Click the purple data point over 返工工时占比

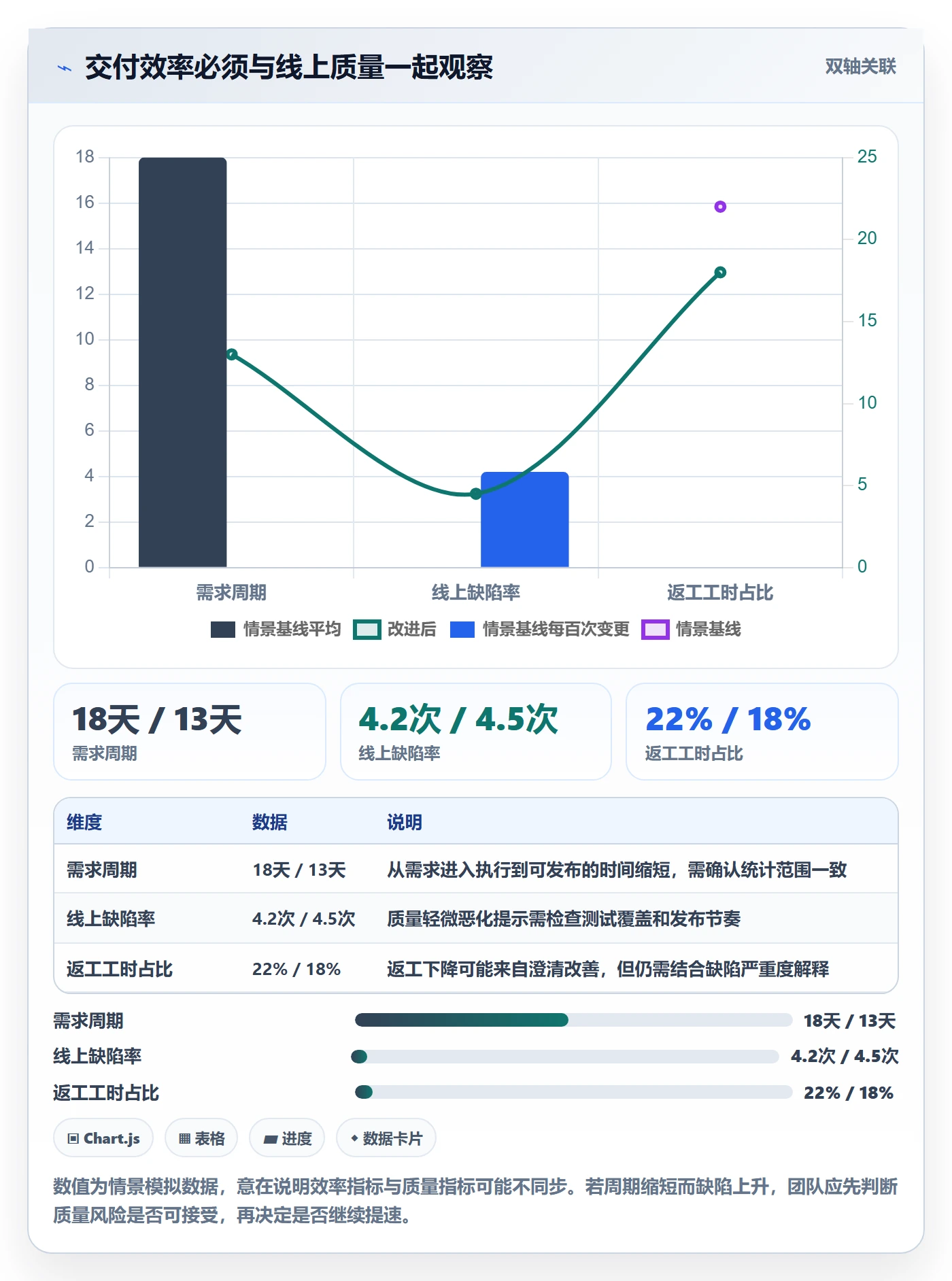[720, 207]
